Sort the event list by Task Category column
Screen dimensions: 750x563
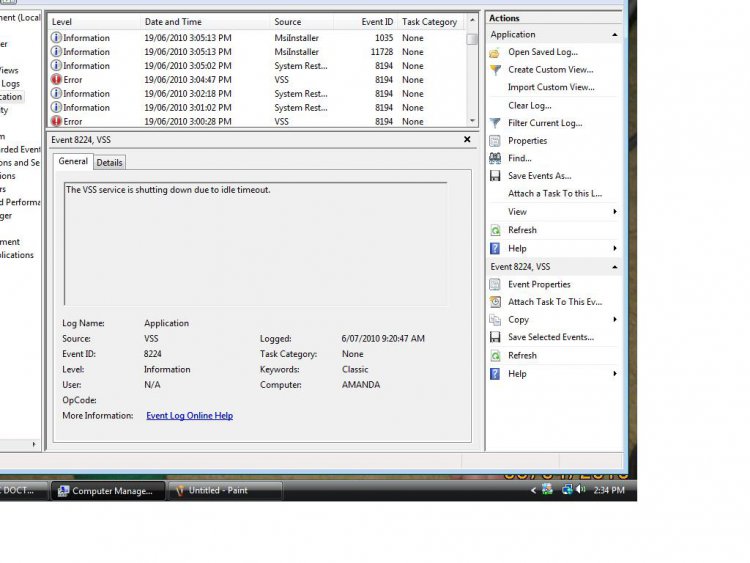[430, 22]
